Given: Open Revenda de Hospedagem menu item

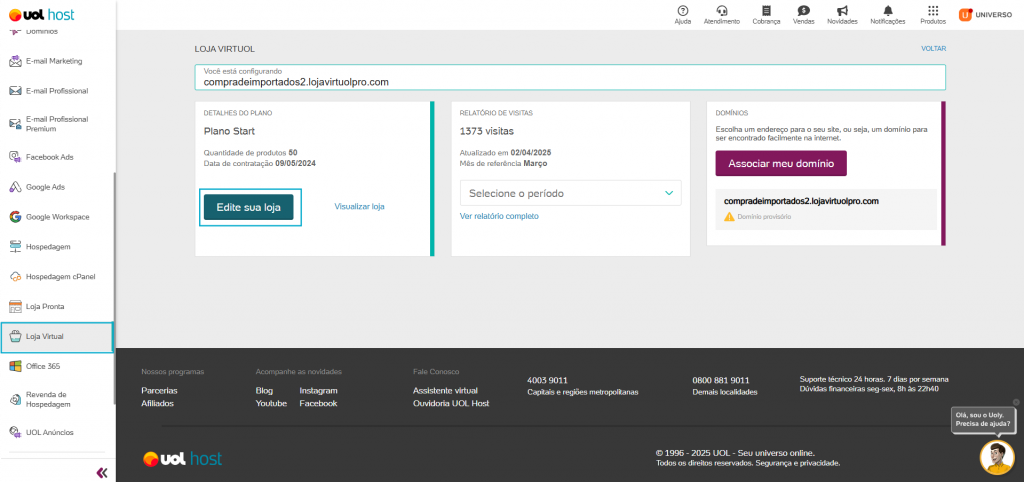Looking at the screenshot, I should [46, 399].
